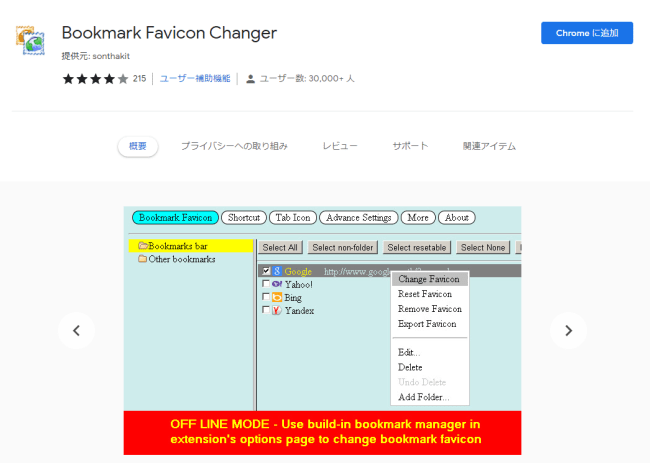Click the Bookmarks bar folder icon

click(x=143, y=246)
